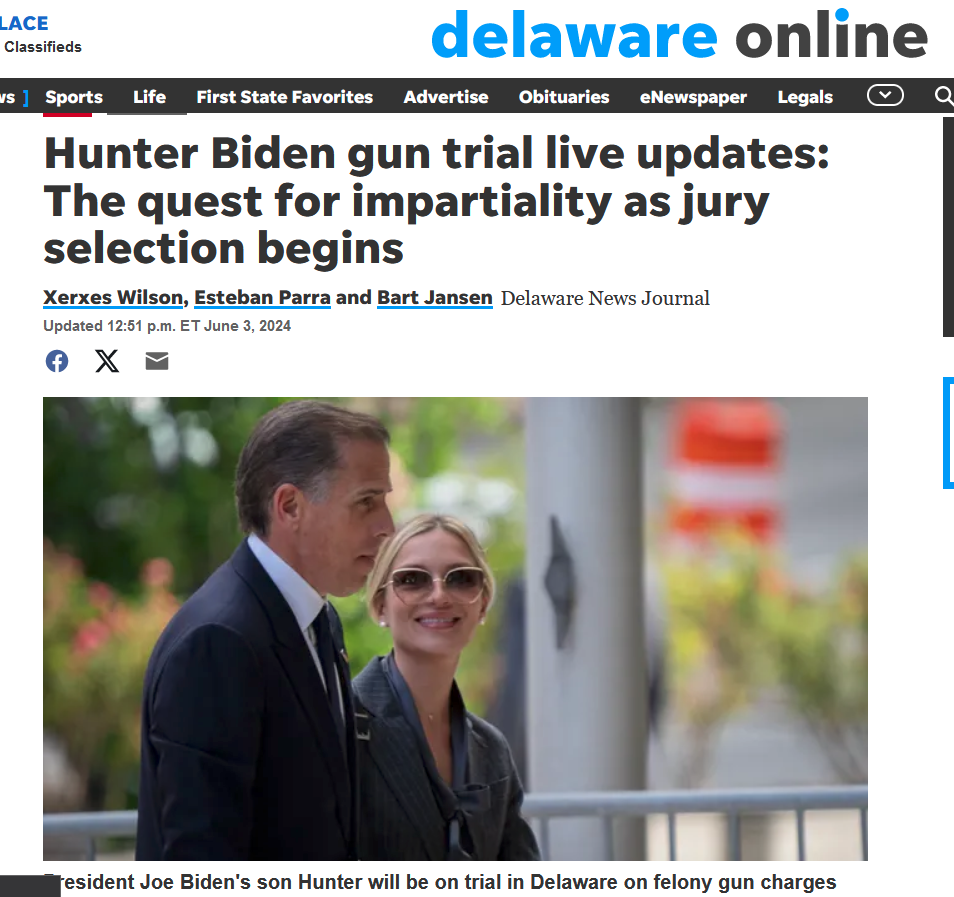Share article on Facebook
This screenshot has height=897, width=954.
(x=57, y=361)
